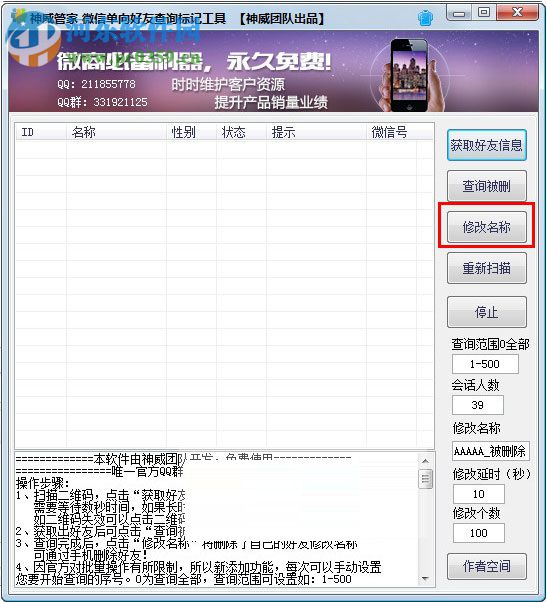Maximize the 神威管家 window
This screenshot has width=547, height=602.
[484, 12]
